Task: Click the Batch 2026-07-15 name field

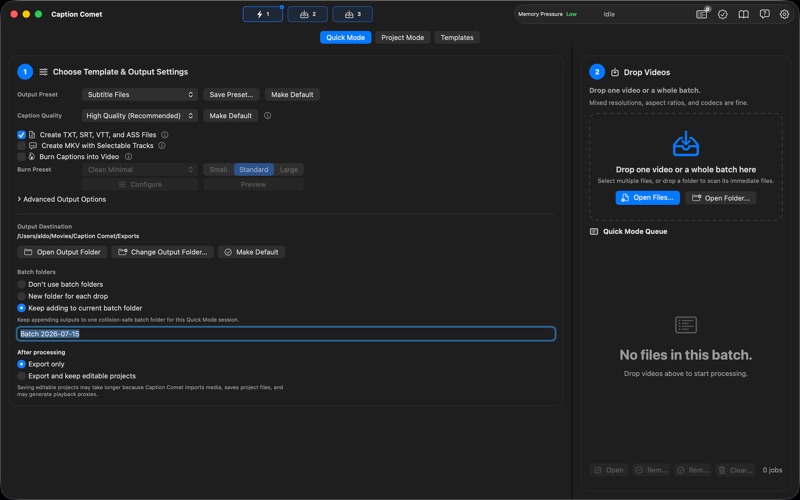Action: tap(286, 334)
